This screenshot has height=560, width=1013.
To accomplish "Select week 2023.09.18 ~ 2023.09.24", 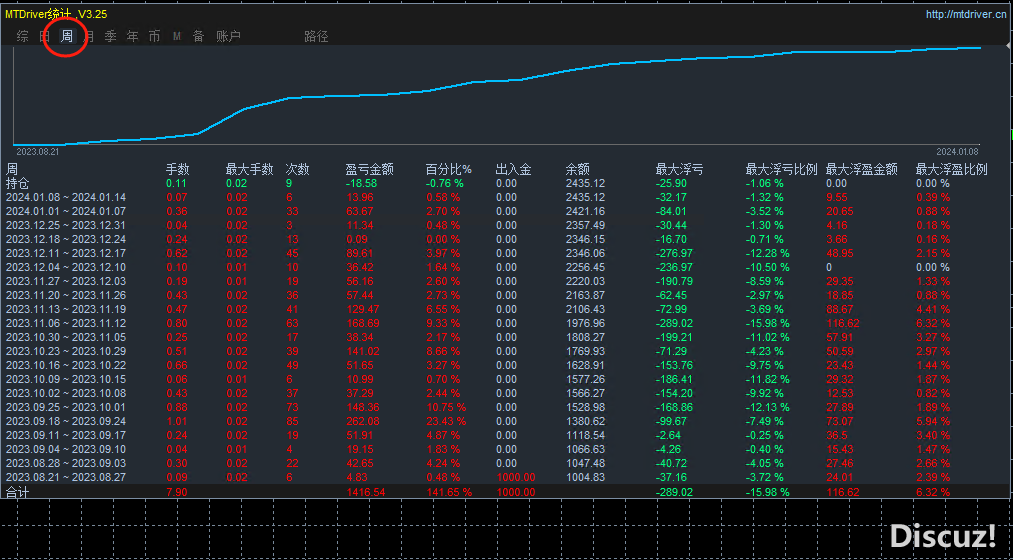I will point(66,421).
